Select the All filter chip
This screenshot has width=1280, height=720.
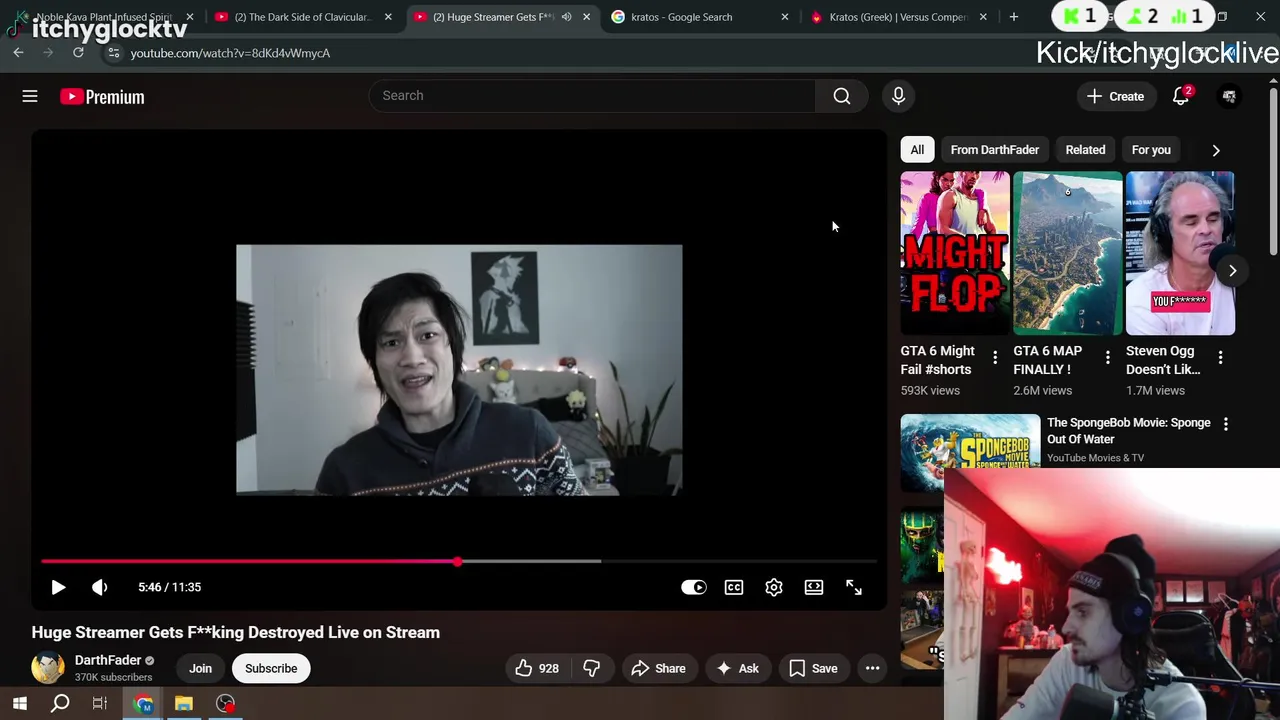[917, 150]
